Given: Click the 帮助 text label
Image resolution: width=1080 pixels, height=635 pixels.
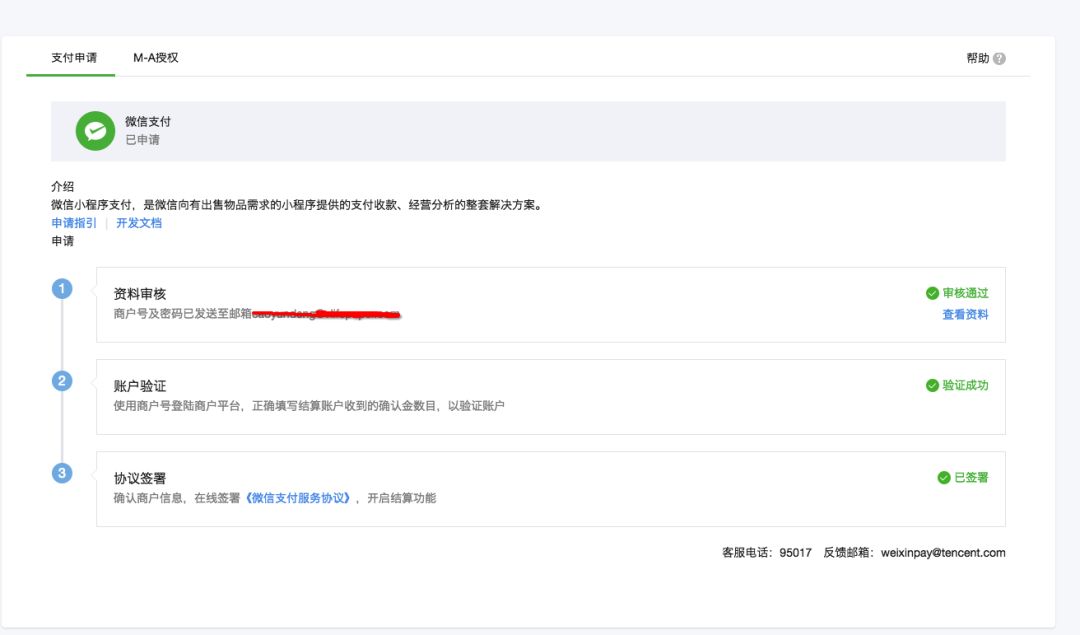Looking at the screenshot, I should click(977, 59).
